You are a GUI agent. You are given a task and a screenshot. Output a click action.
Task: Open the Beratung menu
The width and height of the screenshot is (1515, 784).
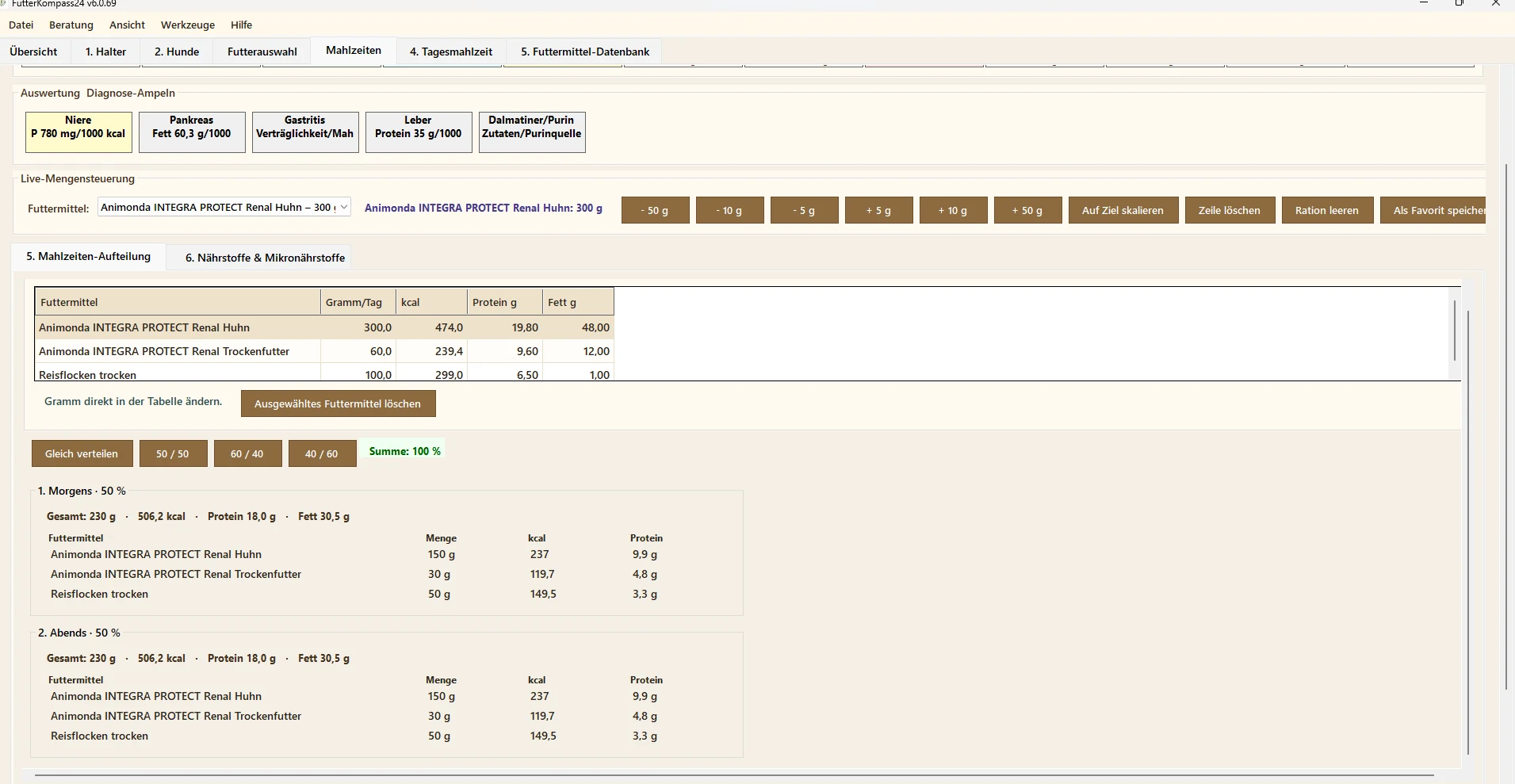[x=71, y=25]
